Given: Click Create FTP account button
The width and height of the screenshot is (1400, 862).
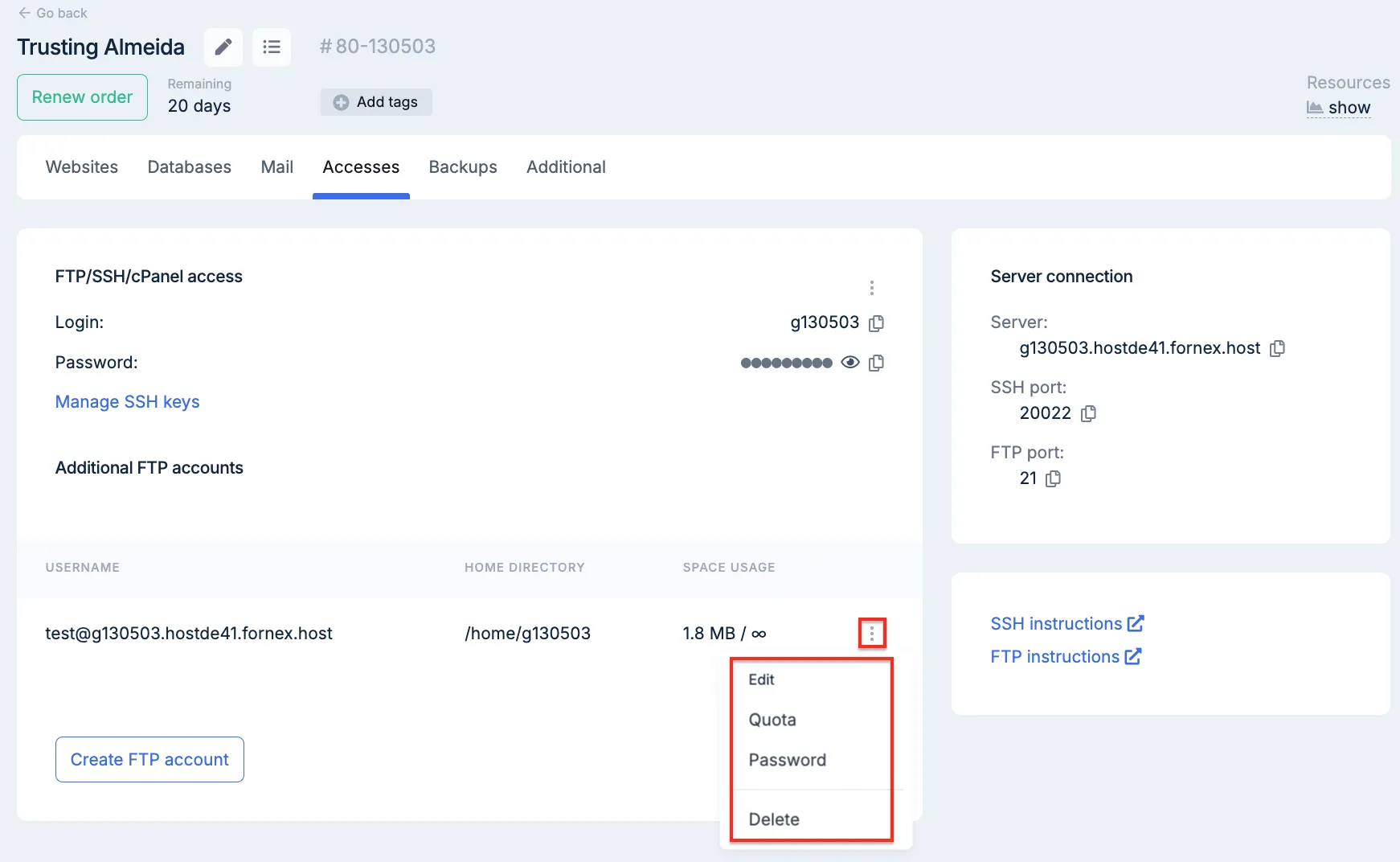Looking at the screenshot, I should click(149, 760).
